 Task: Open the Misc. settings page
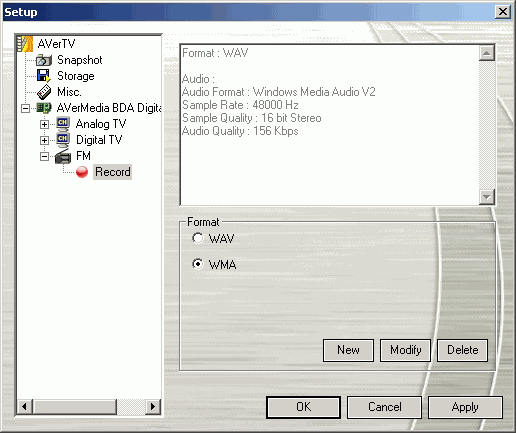point(69,92)
